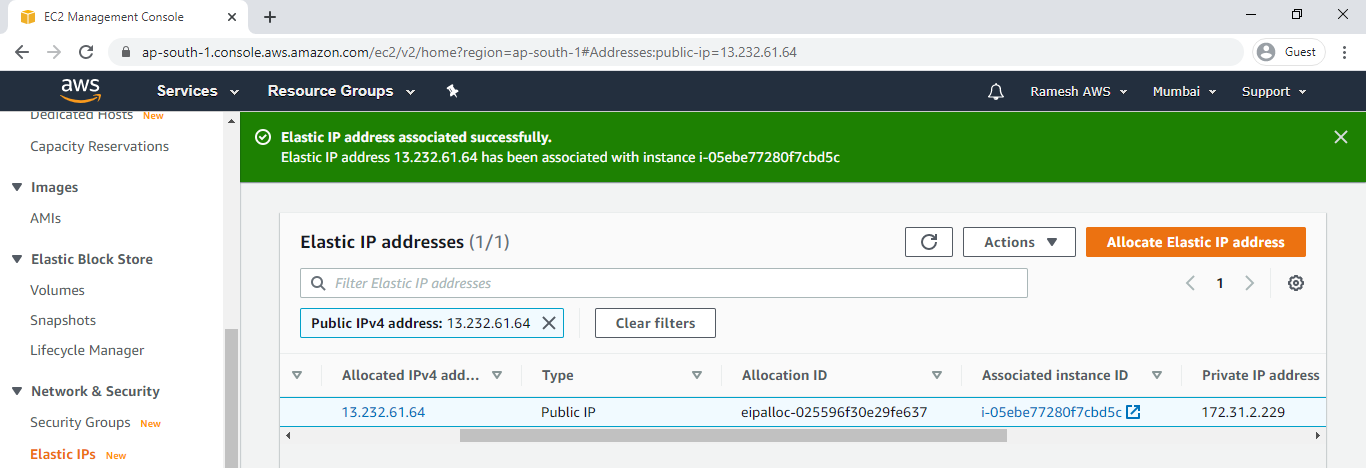This screenshot has width=1366, height=468.
Task: Go forward in browser history
Action: [x=54, y=52]
